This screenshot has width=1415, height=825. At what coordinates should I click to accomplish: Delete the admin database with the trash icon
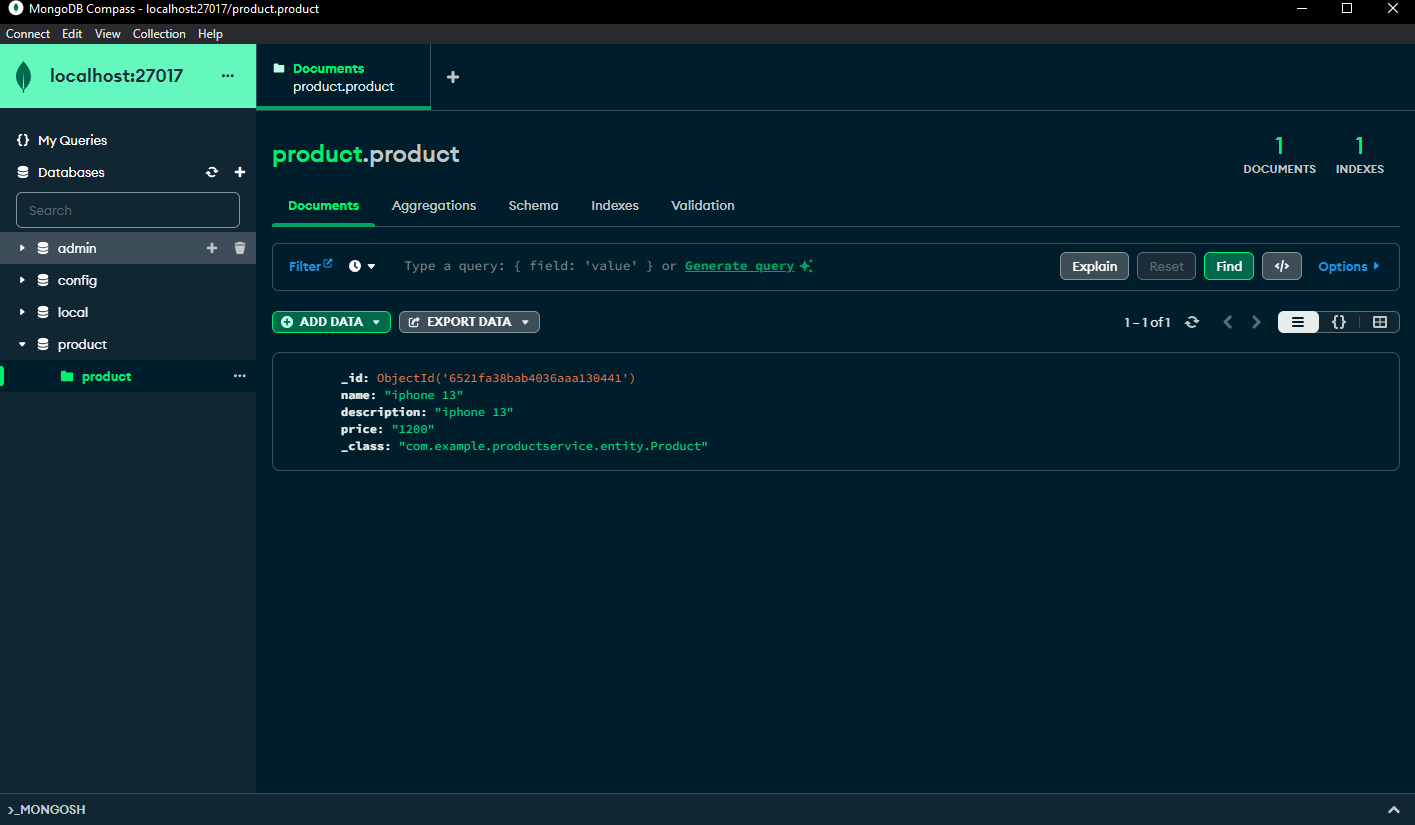[x=240, y=248]
